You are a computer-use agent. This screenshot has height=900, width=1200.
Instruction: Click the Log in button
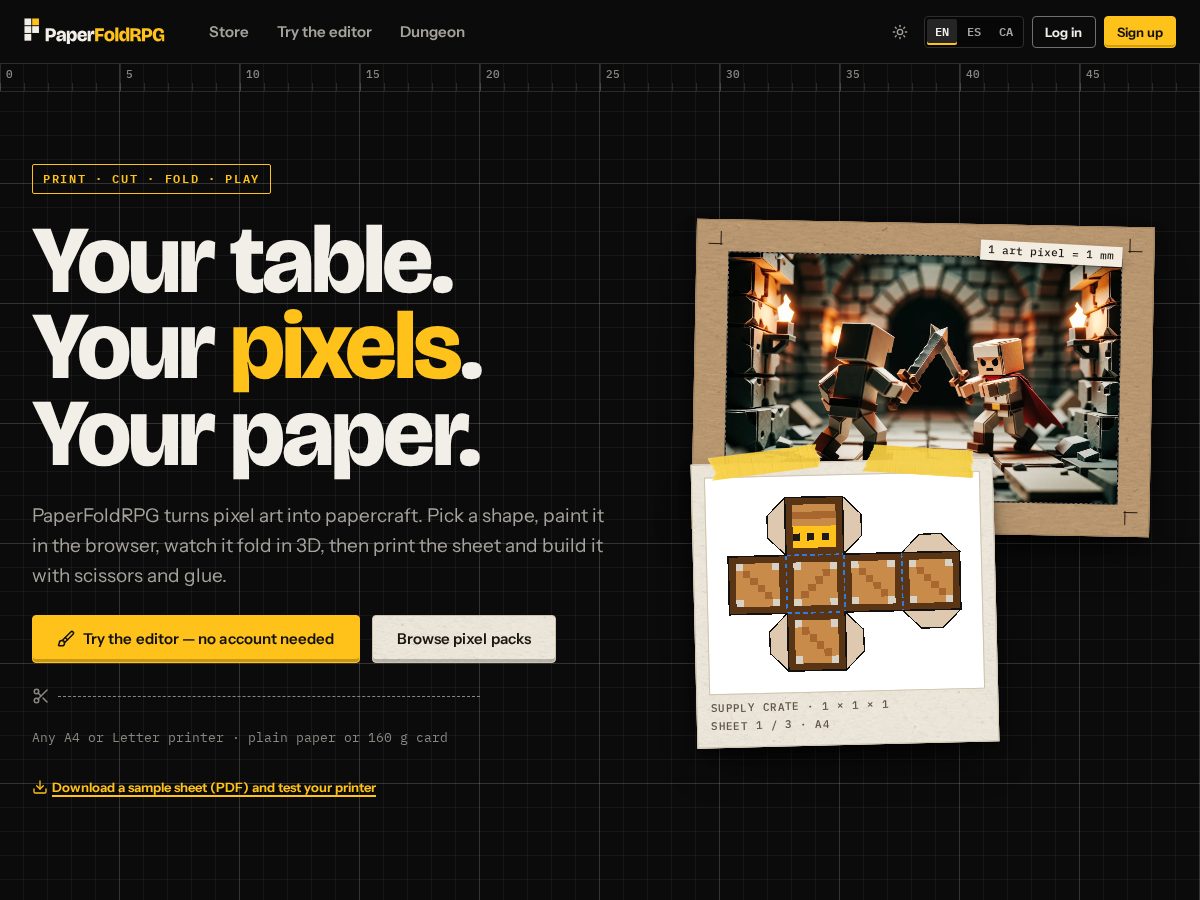1063,32
